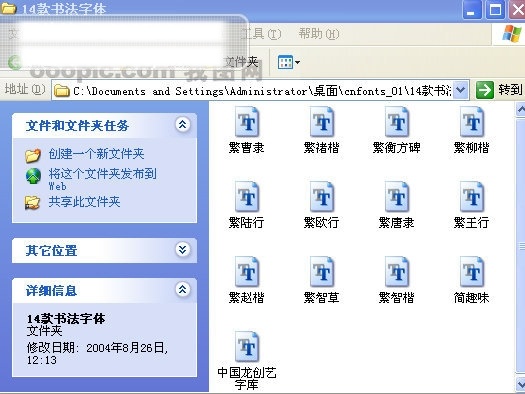Click the 繁曹隶 file name label

(x=247, y=148)
